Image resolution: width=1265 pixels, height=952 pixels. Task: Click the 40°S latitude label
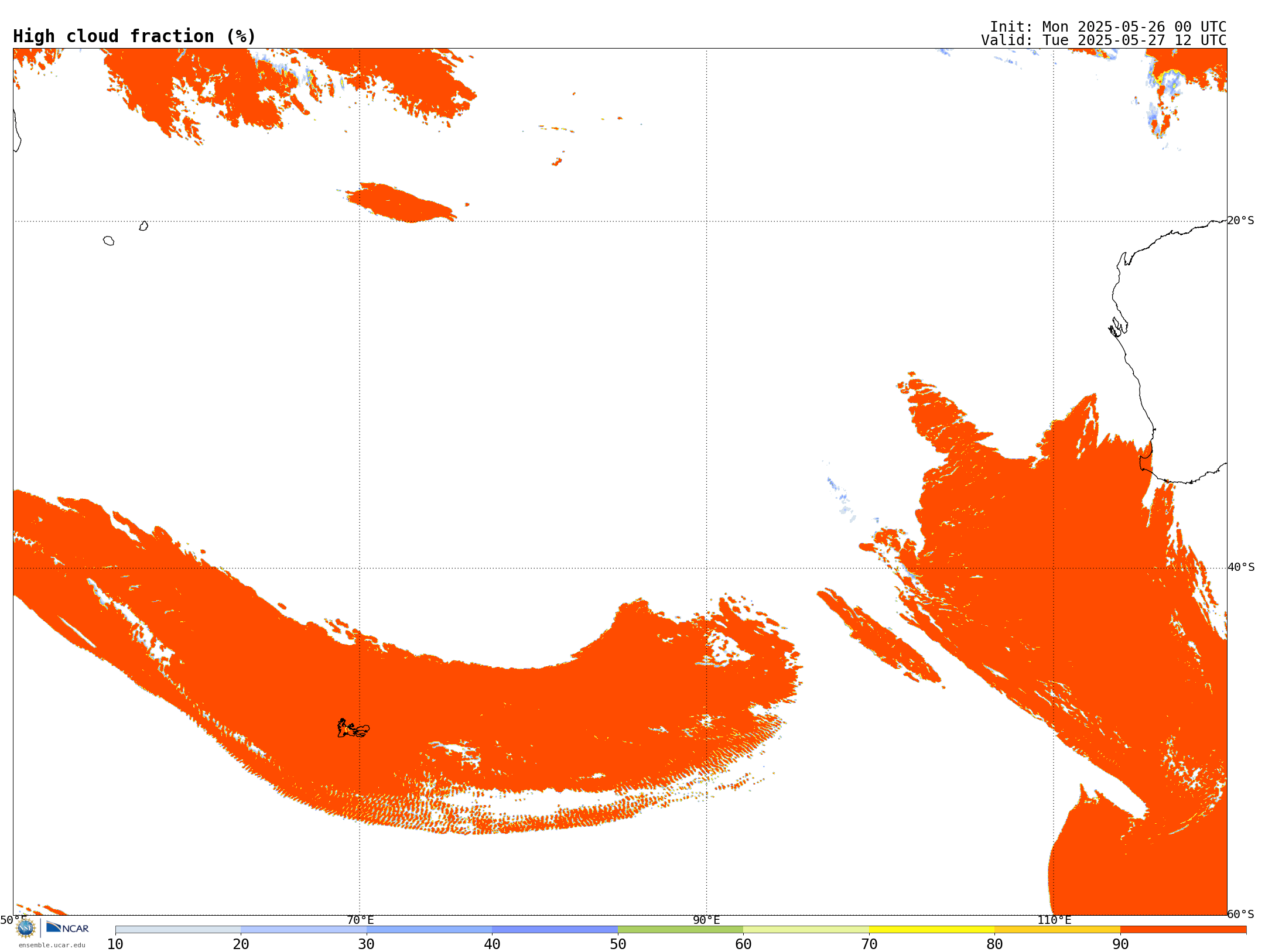1241,567
